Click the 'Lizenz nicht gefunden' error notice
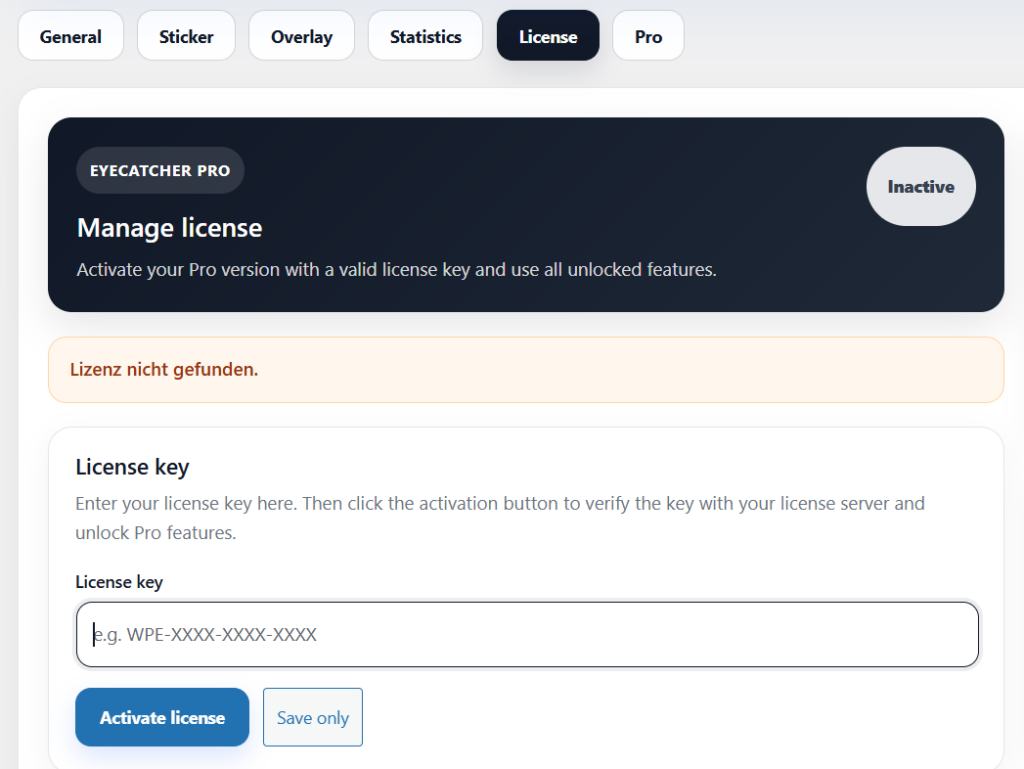The image size is (1024, 769). point(164,370)
